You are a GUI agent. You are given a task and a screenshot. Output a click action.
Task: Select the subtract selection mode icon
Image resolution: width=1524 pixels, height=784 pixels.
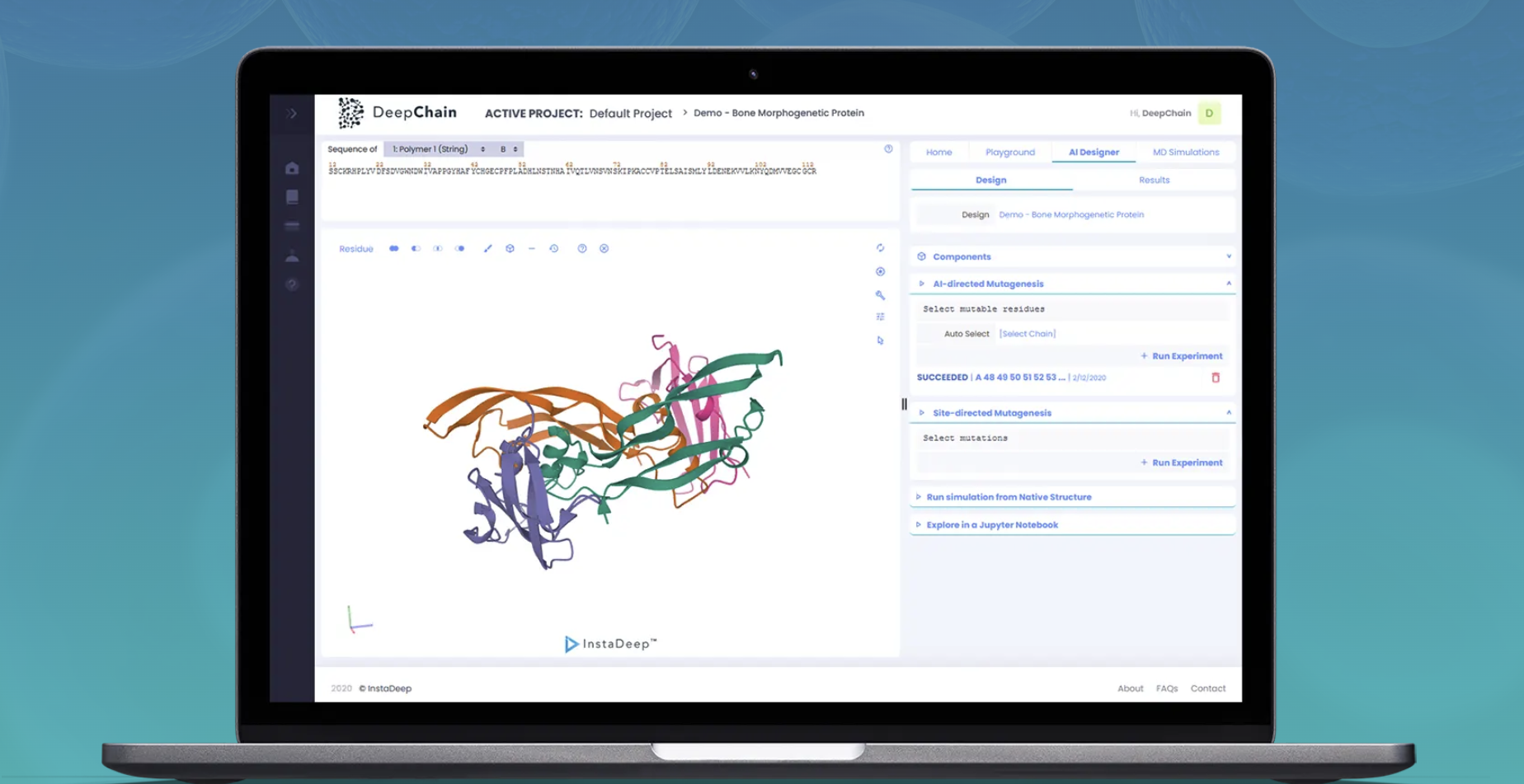tap(416, 248)
